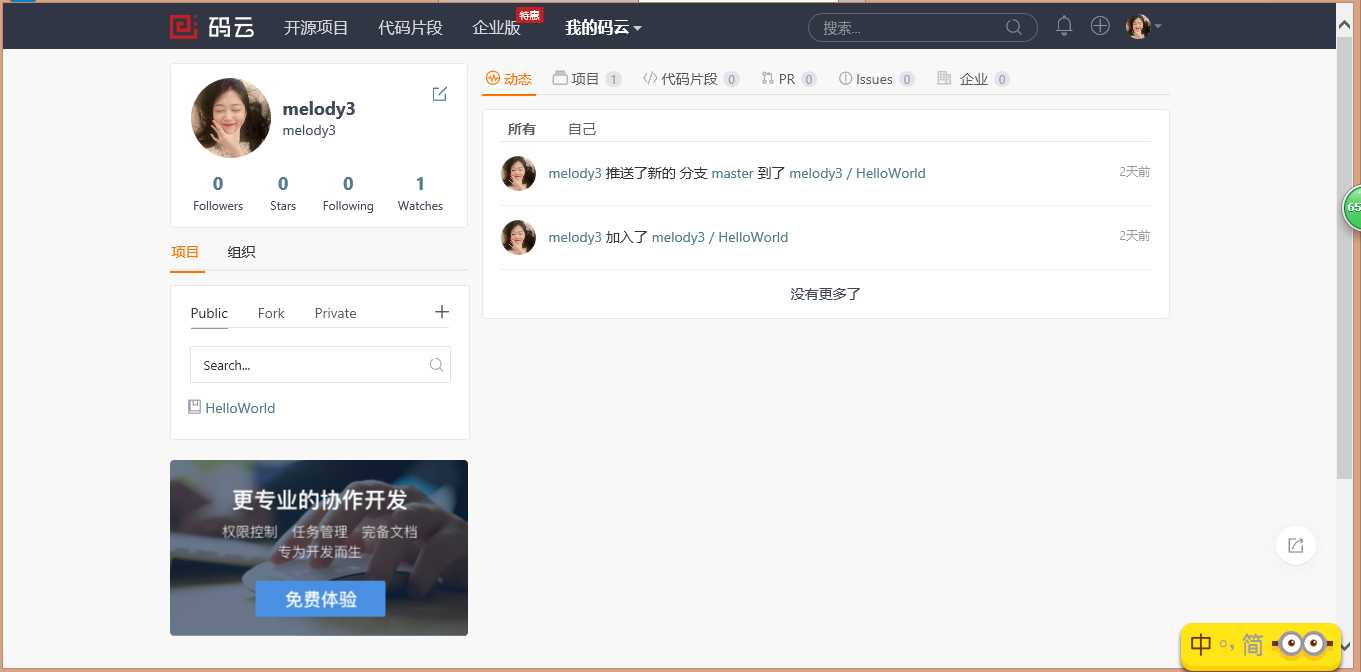This screenshot has width=1361, height=672.
Task: Click the bold melody3 profile name
Action: coord(319,109)
